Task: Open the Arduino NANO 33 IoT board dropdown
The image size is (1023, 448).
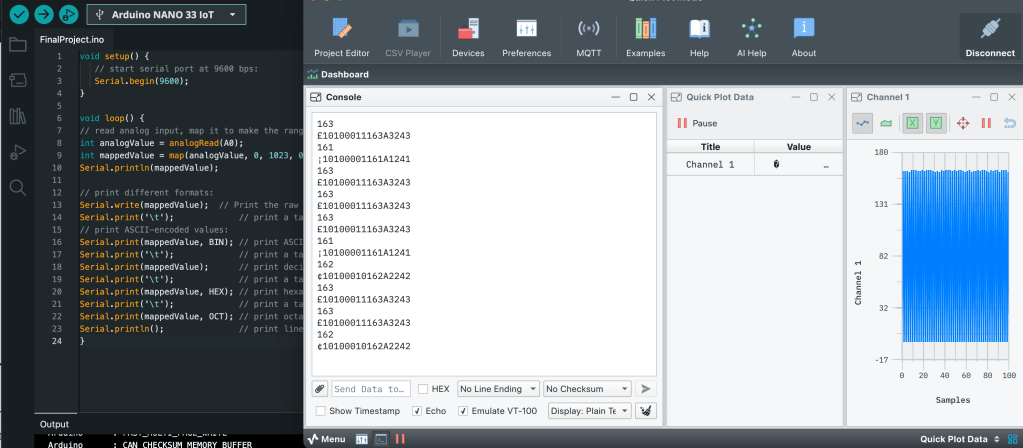Action: tap(165, 15)
